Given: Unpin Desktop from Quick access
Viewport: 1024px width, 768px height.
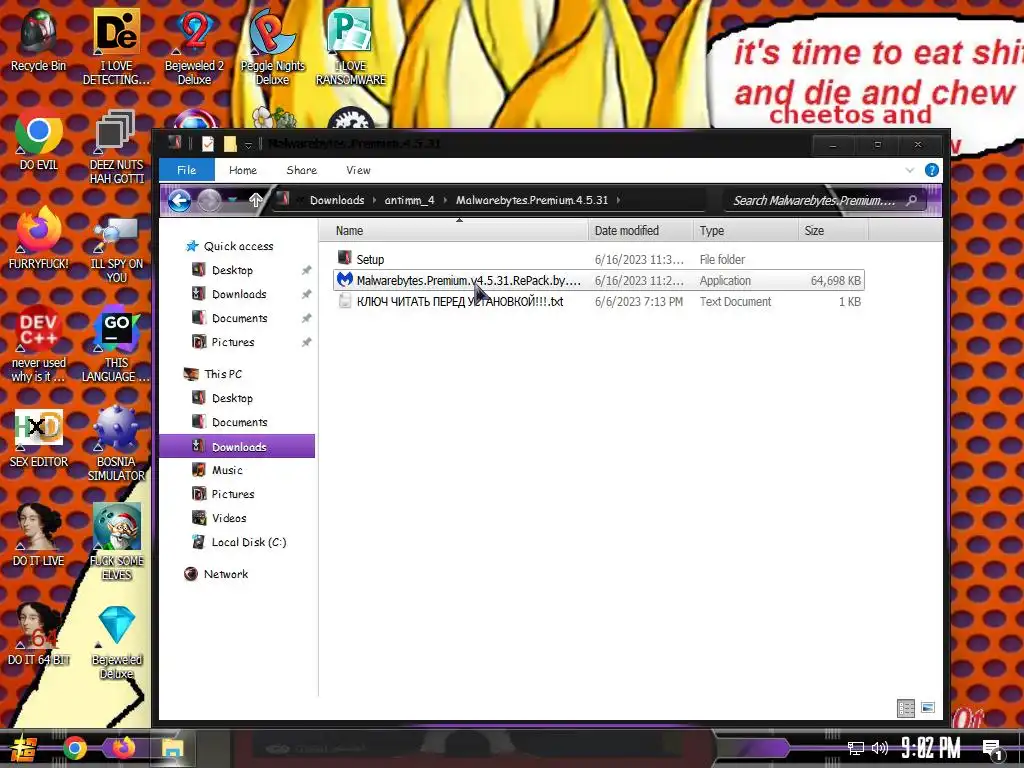Looking at the screenshot, I should 306,270.
